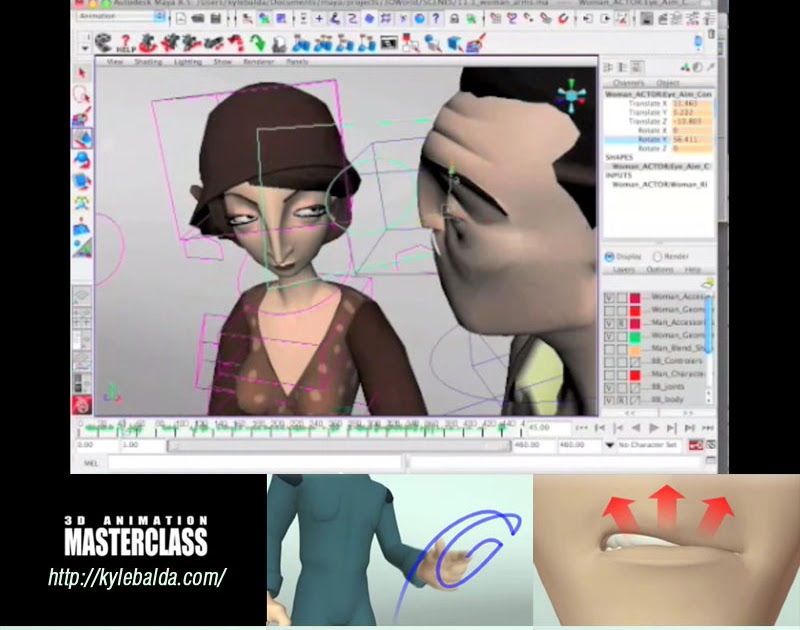Image resolution: width=800 pixels, height=630 pixels.
Task: Open the Object menu in channel box
Action: click(x=668, y=83)
